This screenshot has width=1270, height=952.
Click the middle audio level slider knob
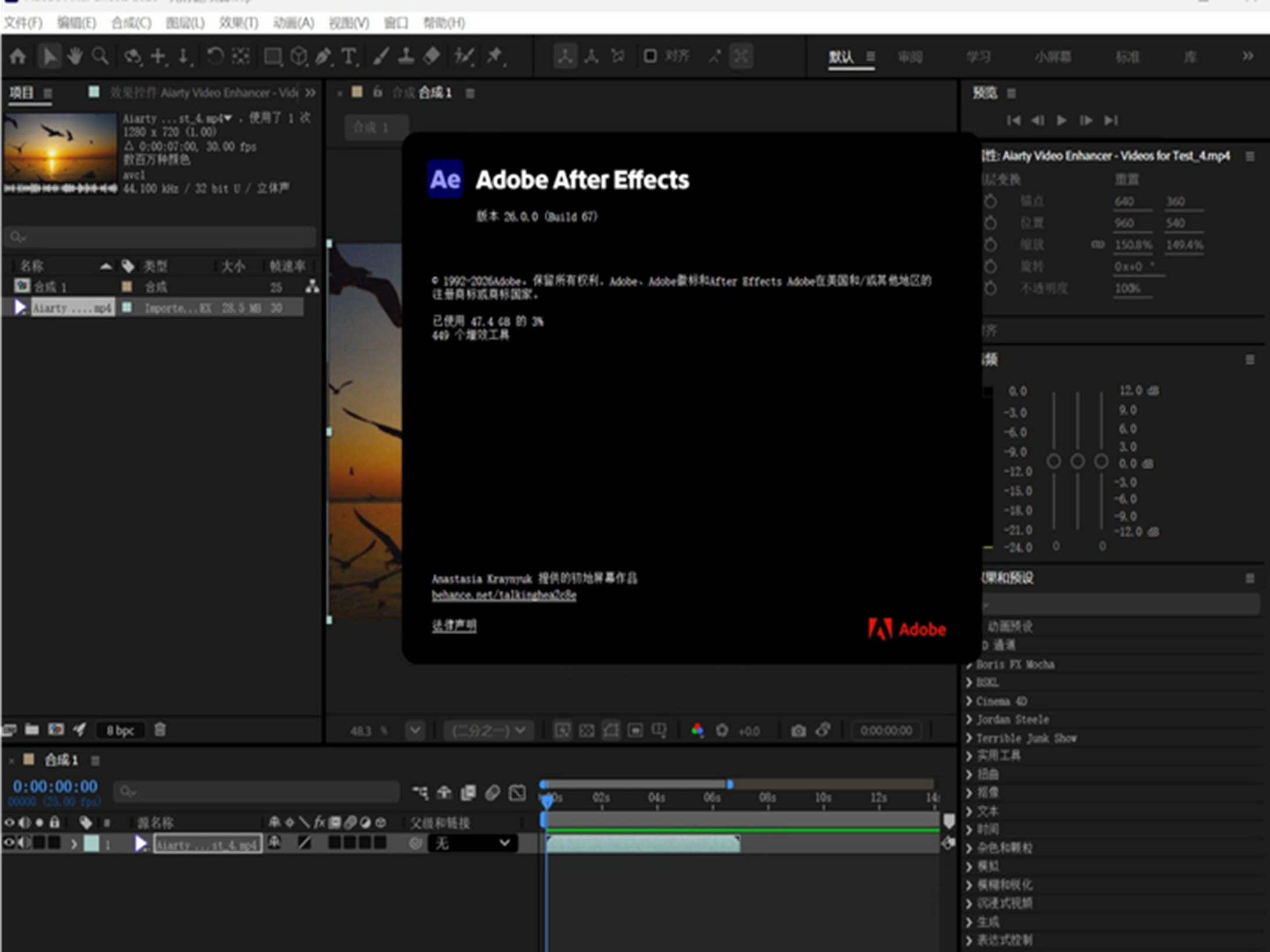point(1077,461)
